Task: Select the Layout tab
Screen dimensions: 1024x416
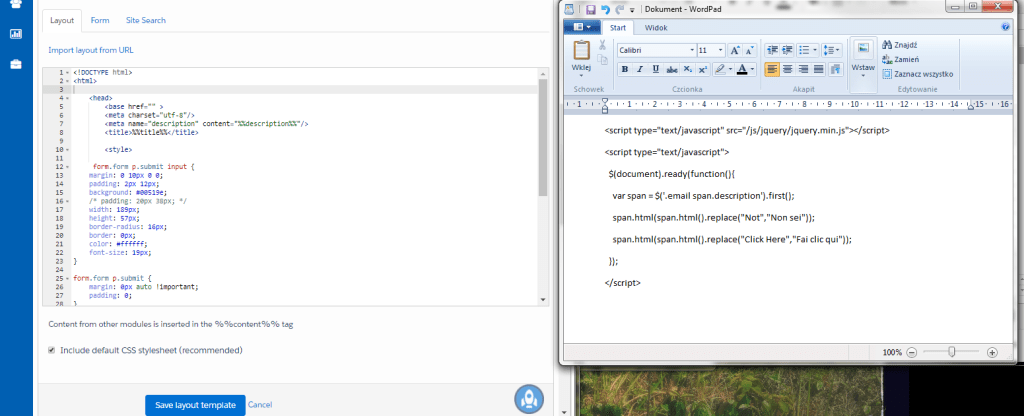Action: [62, 20]
